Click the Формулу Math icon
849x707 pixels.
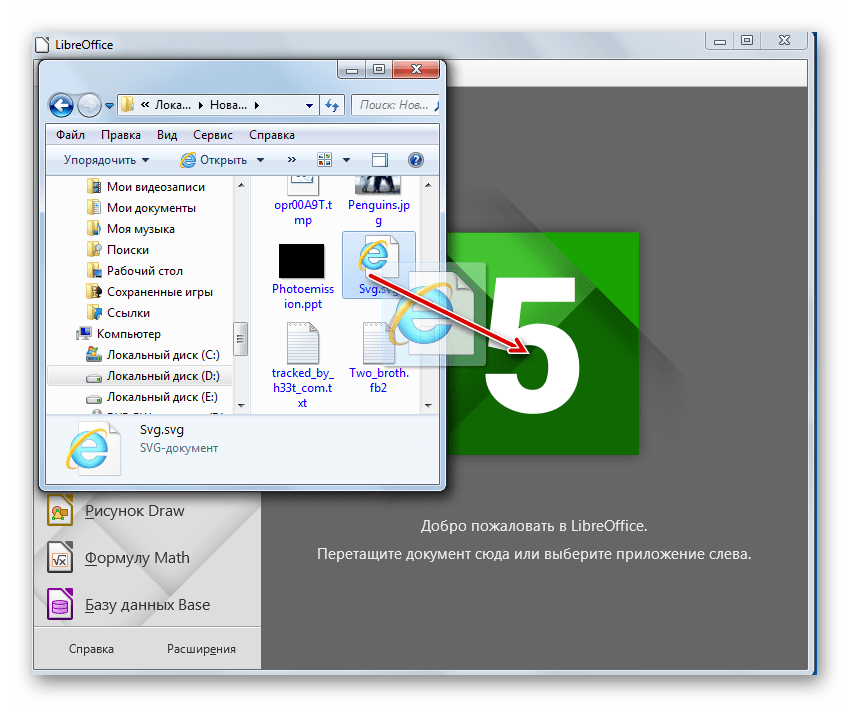(59, 558)
